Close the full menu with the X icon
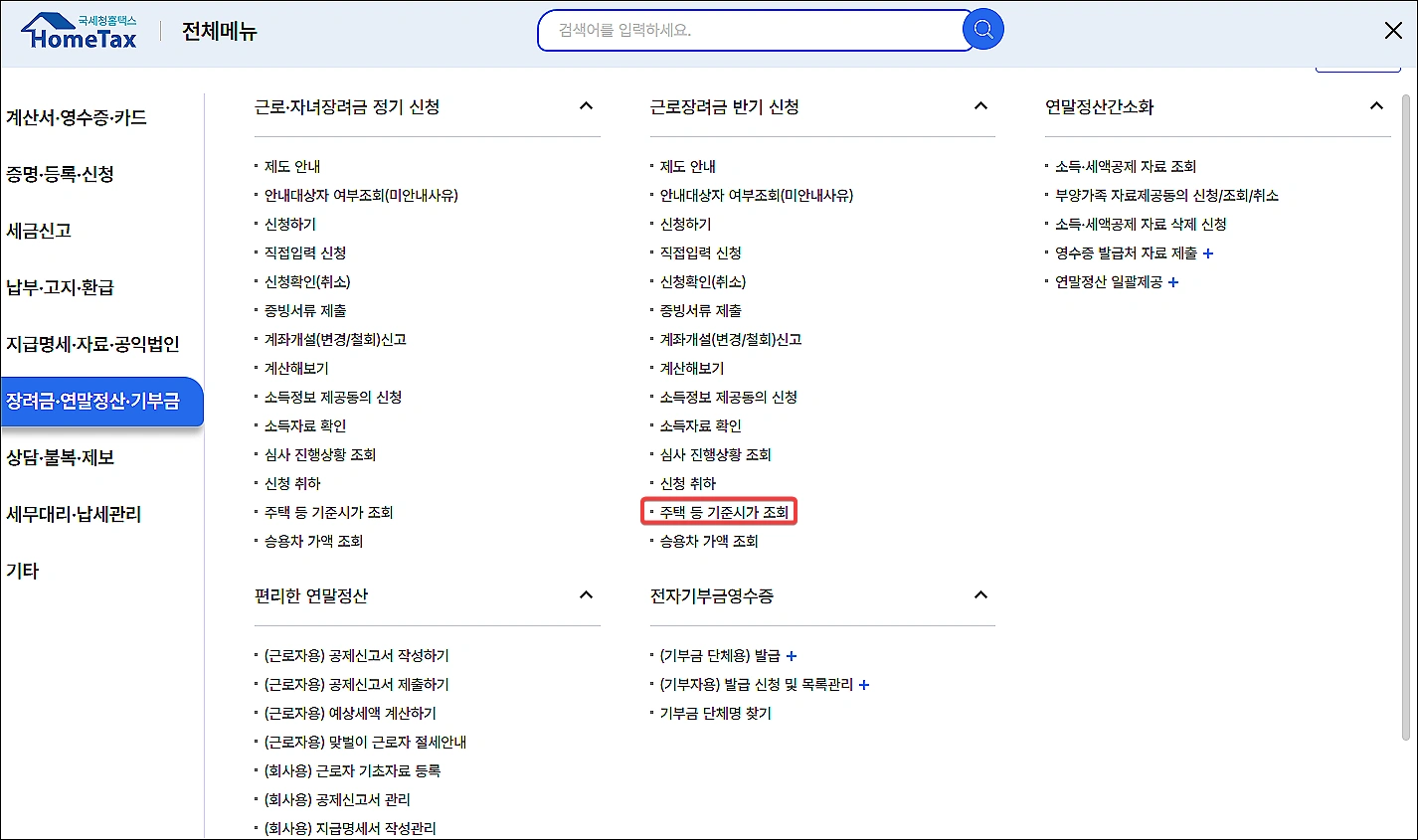This screenshot has width=1418, height=840. tap(1393, 30)
